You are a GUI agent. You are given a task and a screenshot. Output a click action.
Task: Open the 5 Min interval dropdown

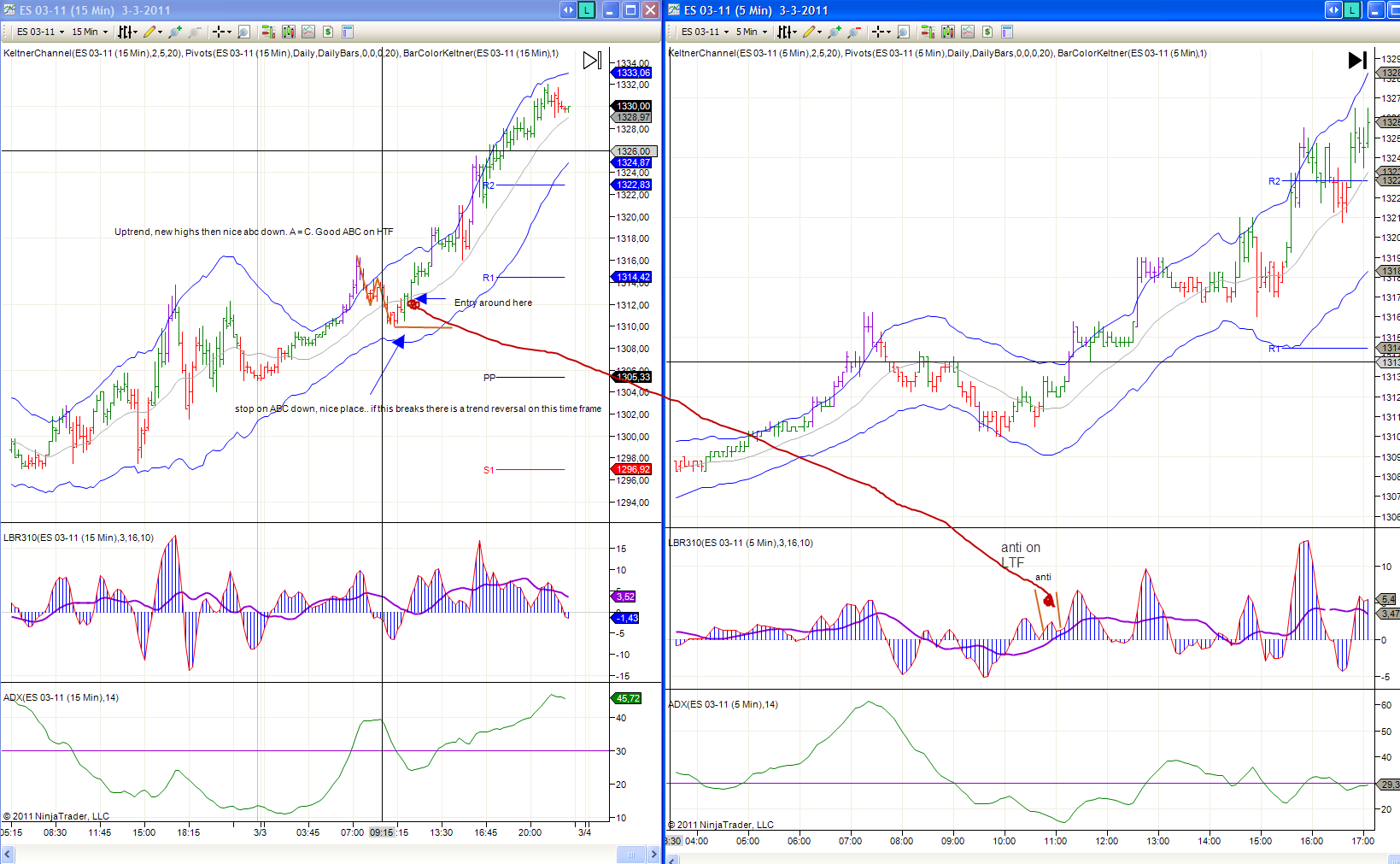pyautogui.click(x=752, y=32)
